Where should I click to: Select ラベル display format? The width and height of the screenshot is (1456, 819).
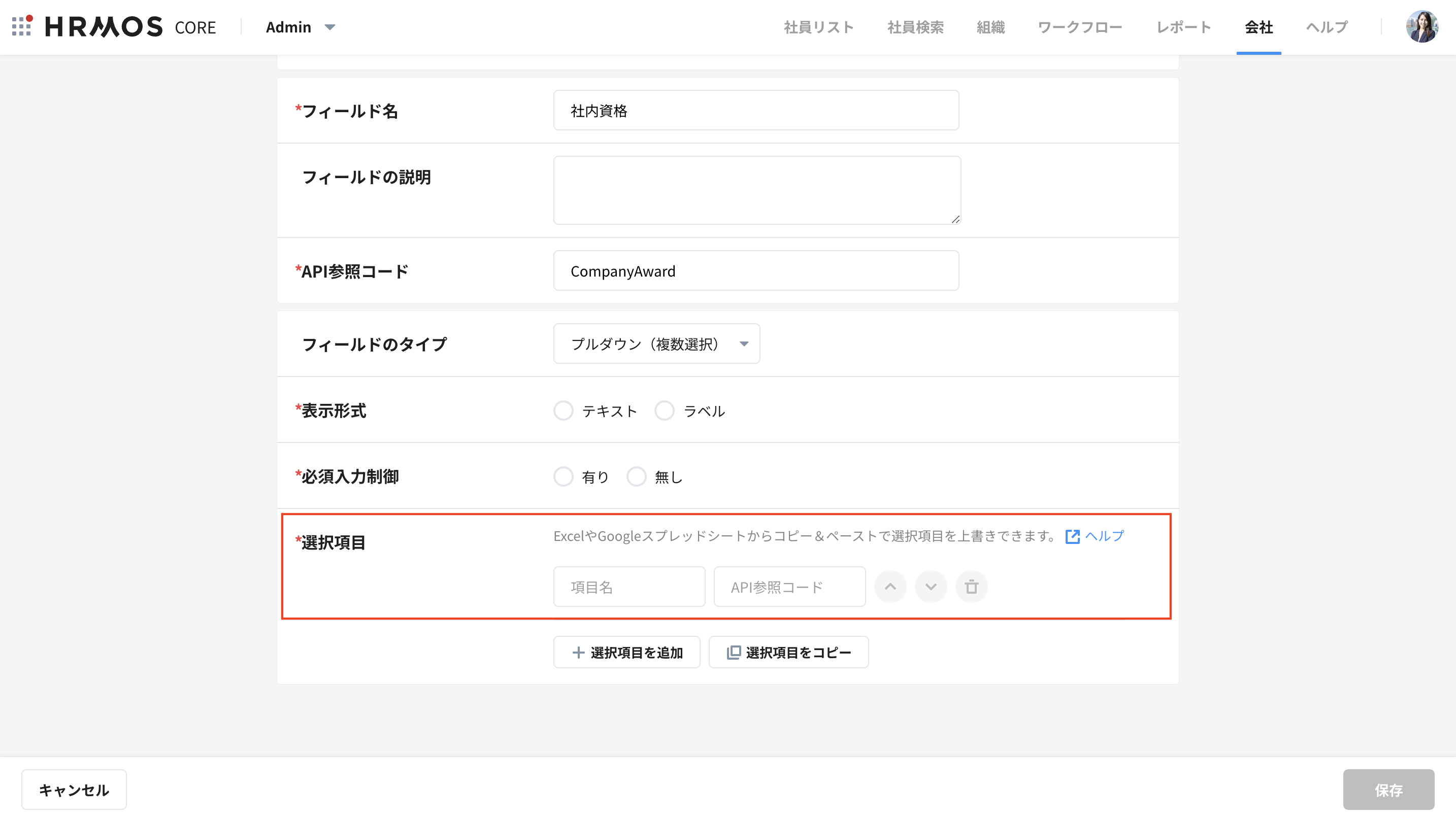[665, 411]
